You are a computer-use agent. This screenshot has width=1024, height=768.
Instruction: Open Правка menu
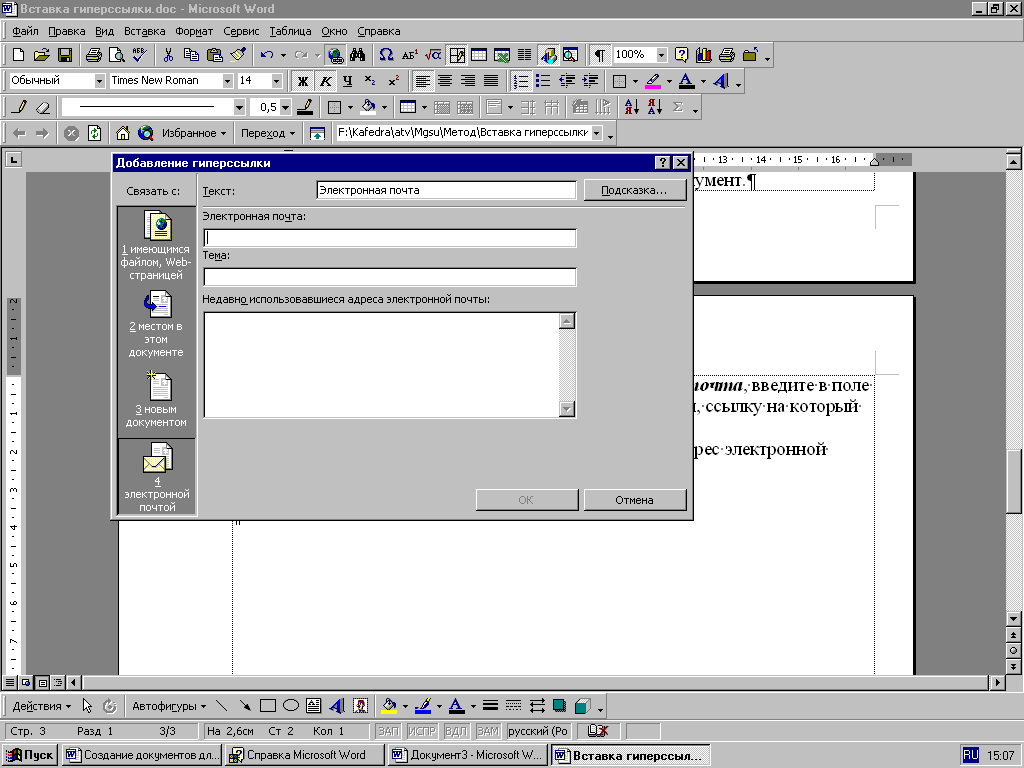[x=67, y=31]
